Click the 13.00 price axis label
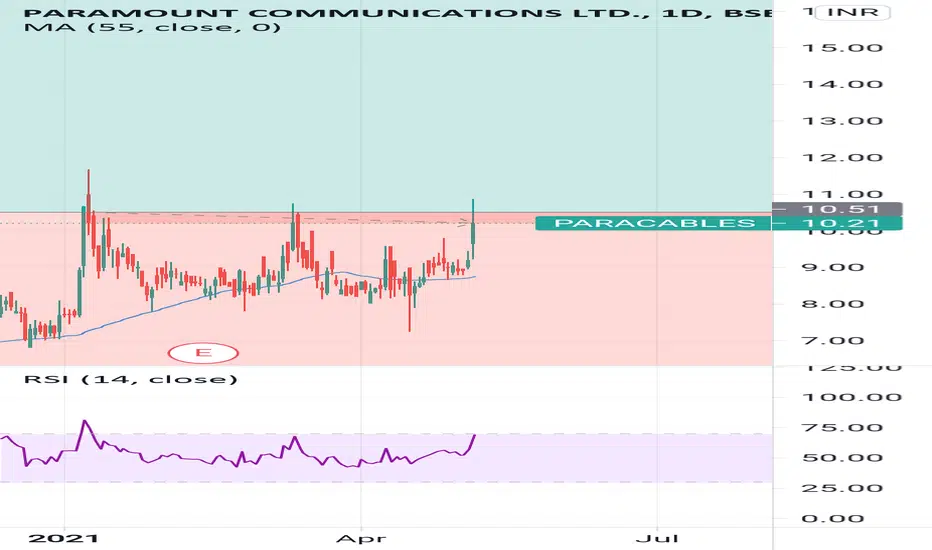The height and width of the screenshot is (550, 932). click(843, 121)
